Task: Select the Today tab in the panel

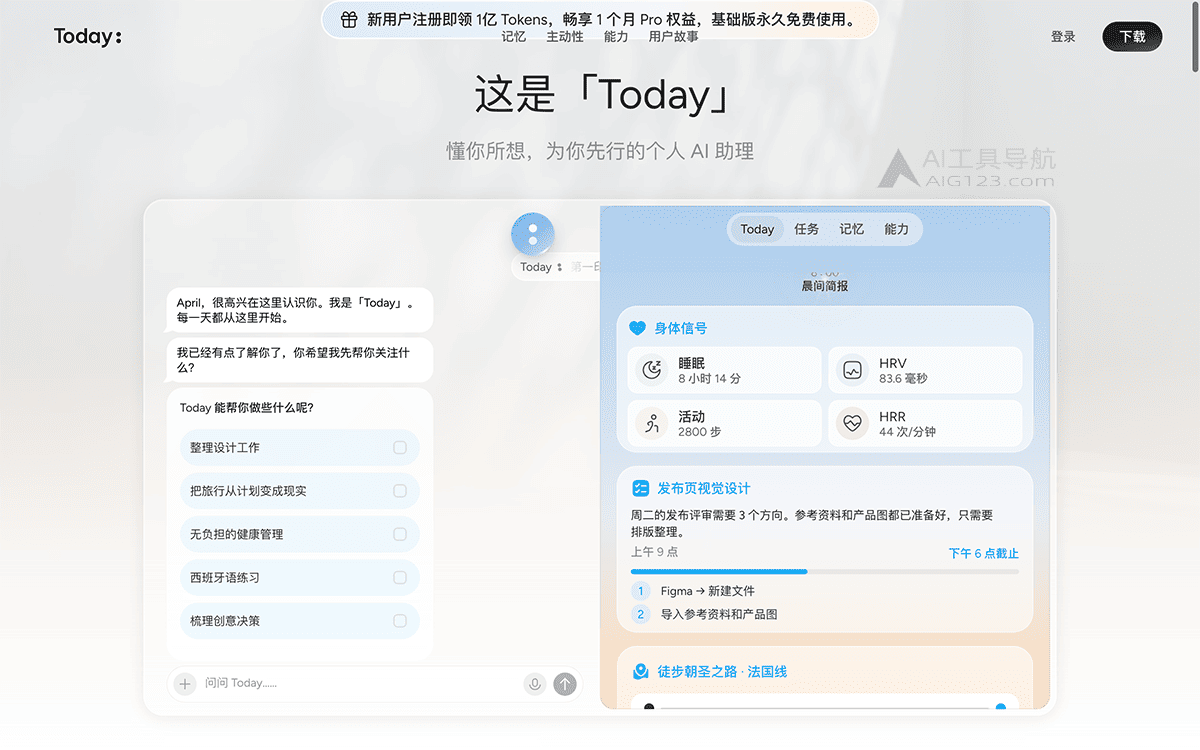Action: click(x=757, y=229)
